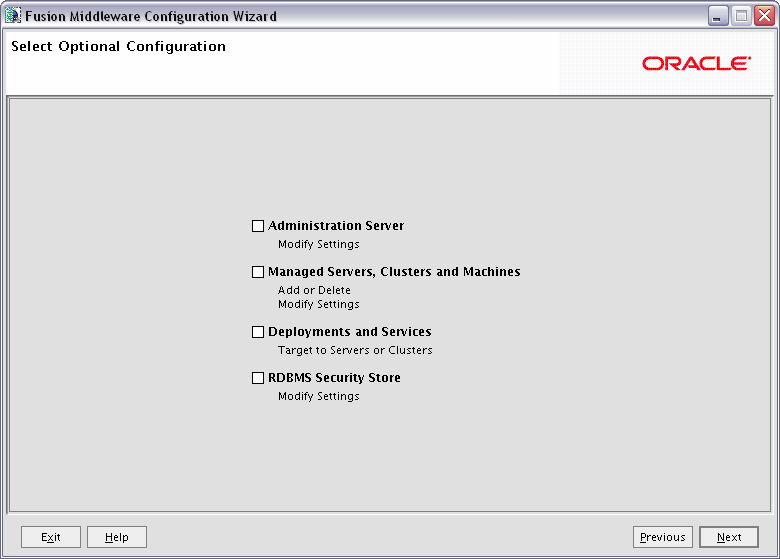Click 'Target to Servers or Clusters' text
This screenshot has height=559, width=780.
coord(355,350)
